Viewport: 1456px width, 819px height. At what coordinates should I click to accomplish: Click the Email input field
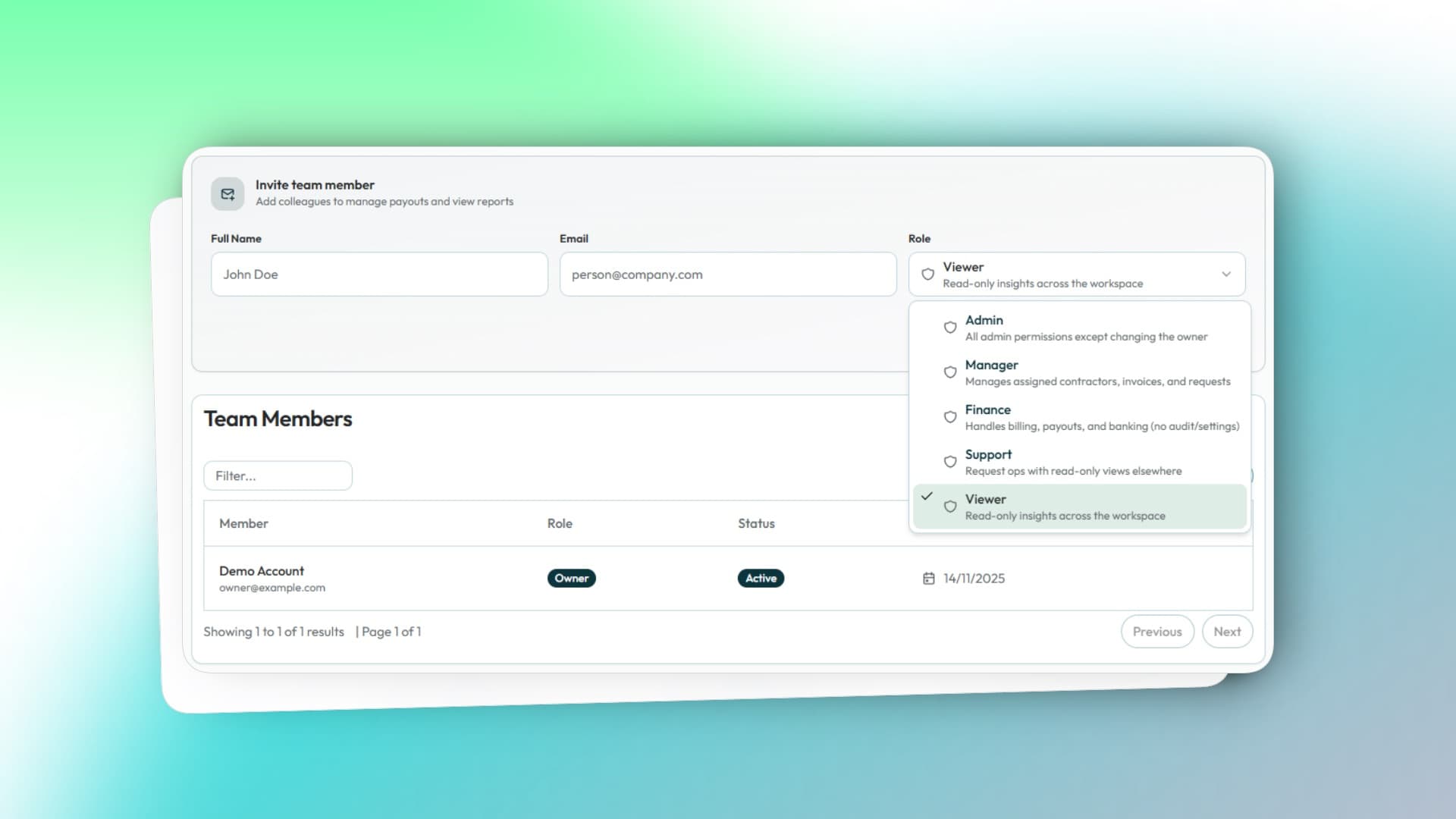click(728, 275)
